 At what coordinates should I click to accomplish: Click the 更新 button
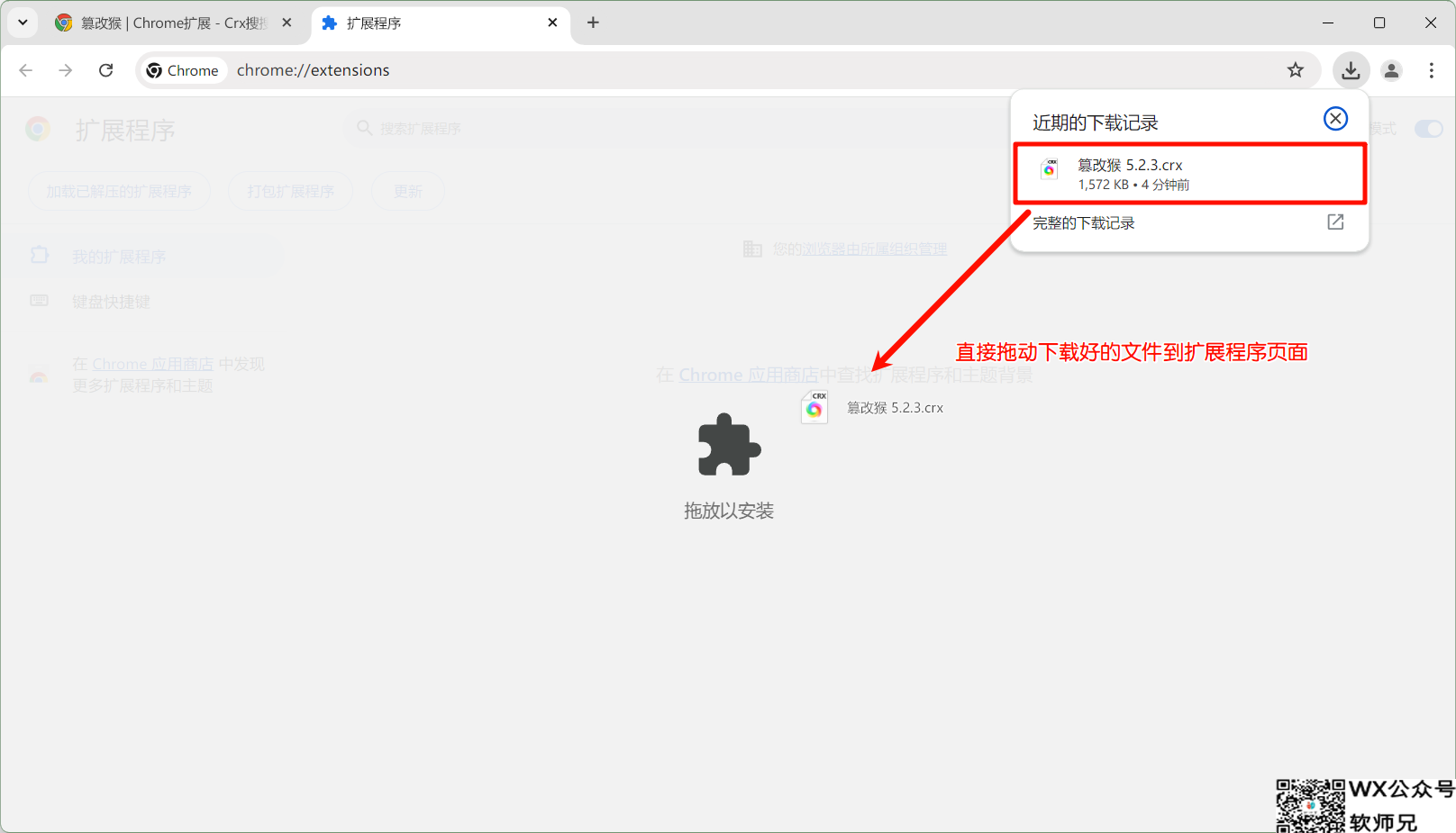pos(407,191)
